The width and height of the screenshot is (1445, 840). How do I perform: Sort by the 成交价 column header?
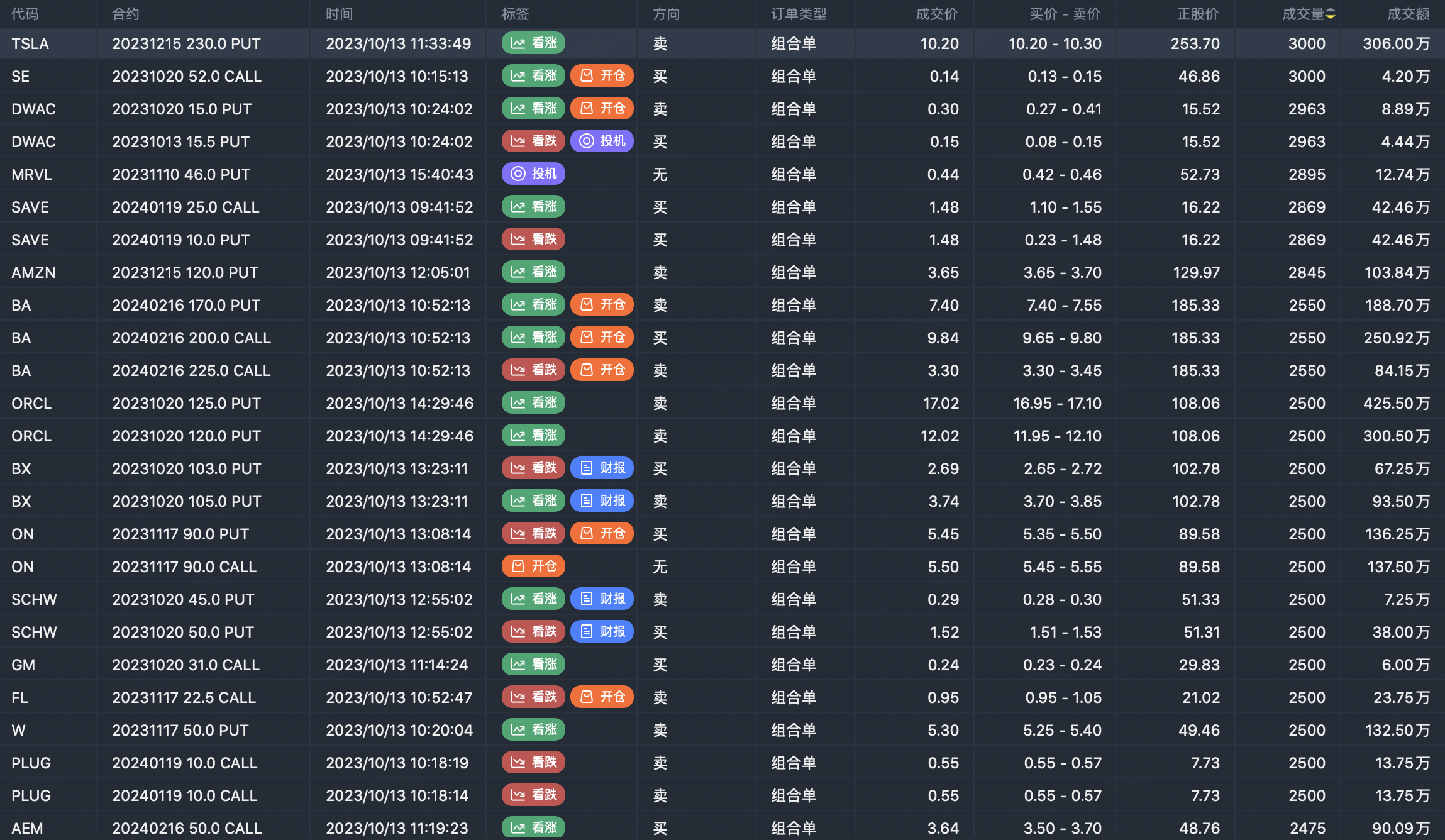click(x=937, y=14)
